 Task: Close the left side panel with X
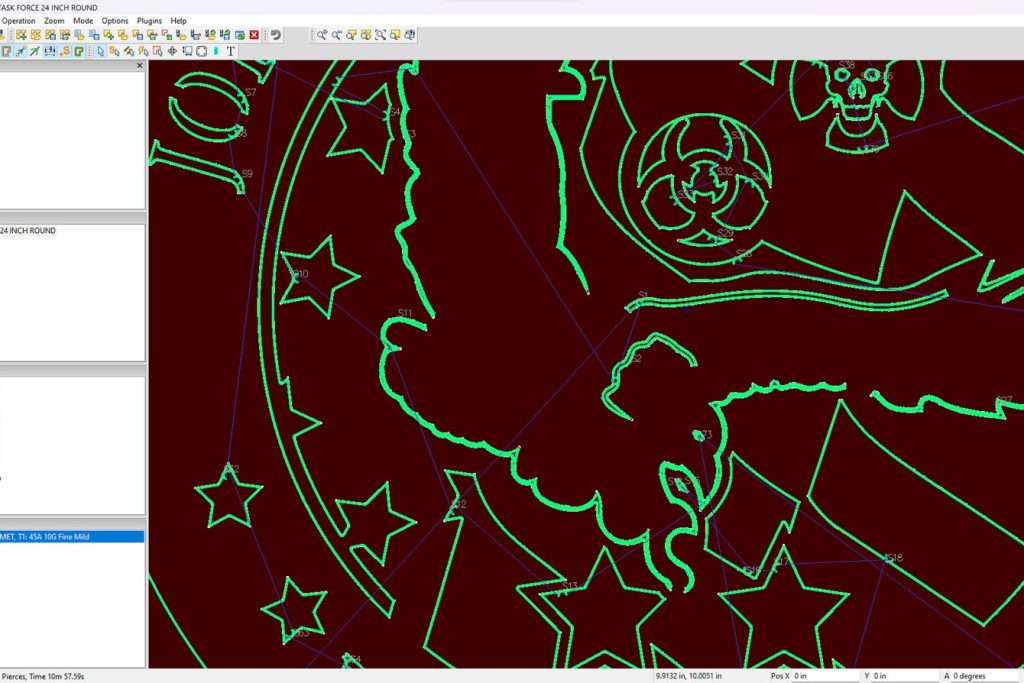click(139, 66)
